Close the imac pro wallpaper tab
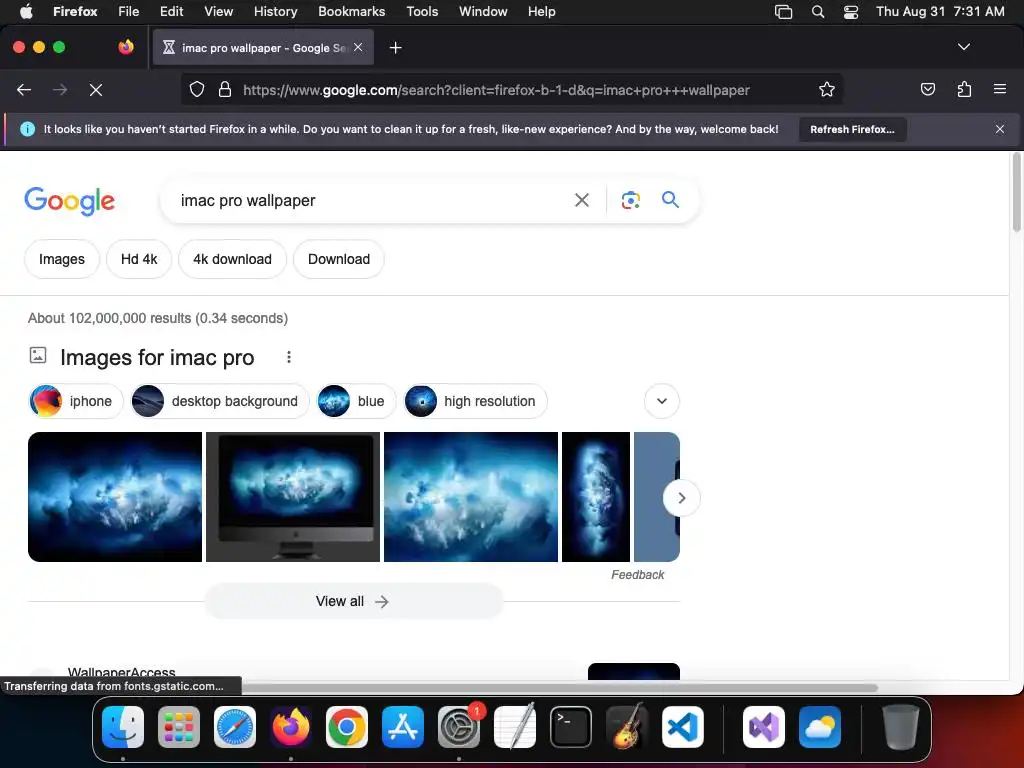The height and width of the screenshot is (768, 1024). click(x=358, y=47)
